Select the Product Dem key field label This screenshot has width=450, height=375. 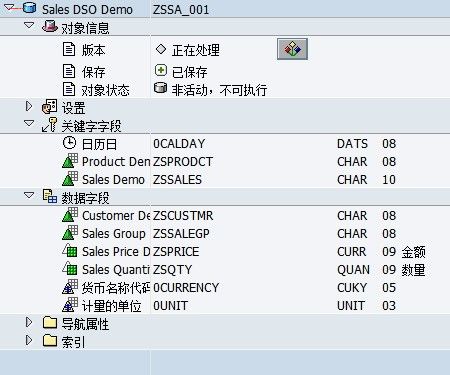116,162
